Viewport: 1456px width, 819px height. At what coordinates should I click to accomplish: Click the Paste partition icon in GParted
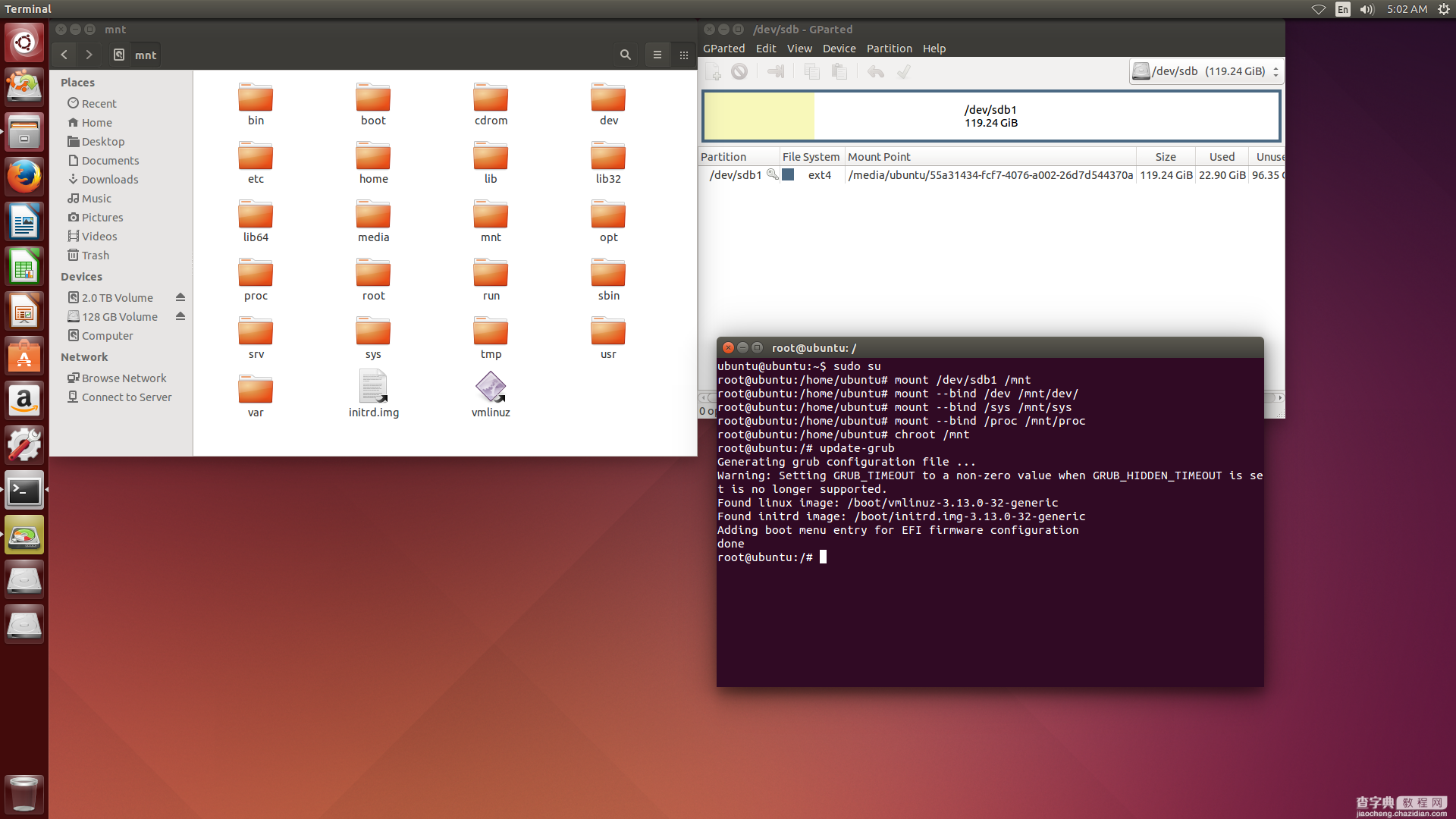[x=839, y=71]
